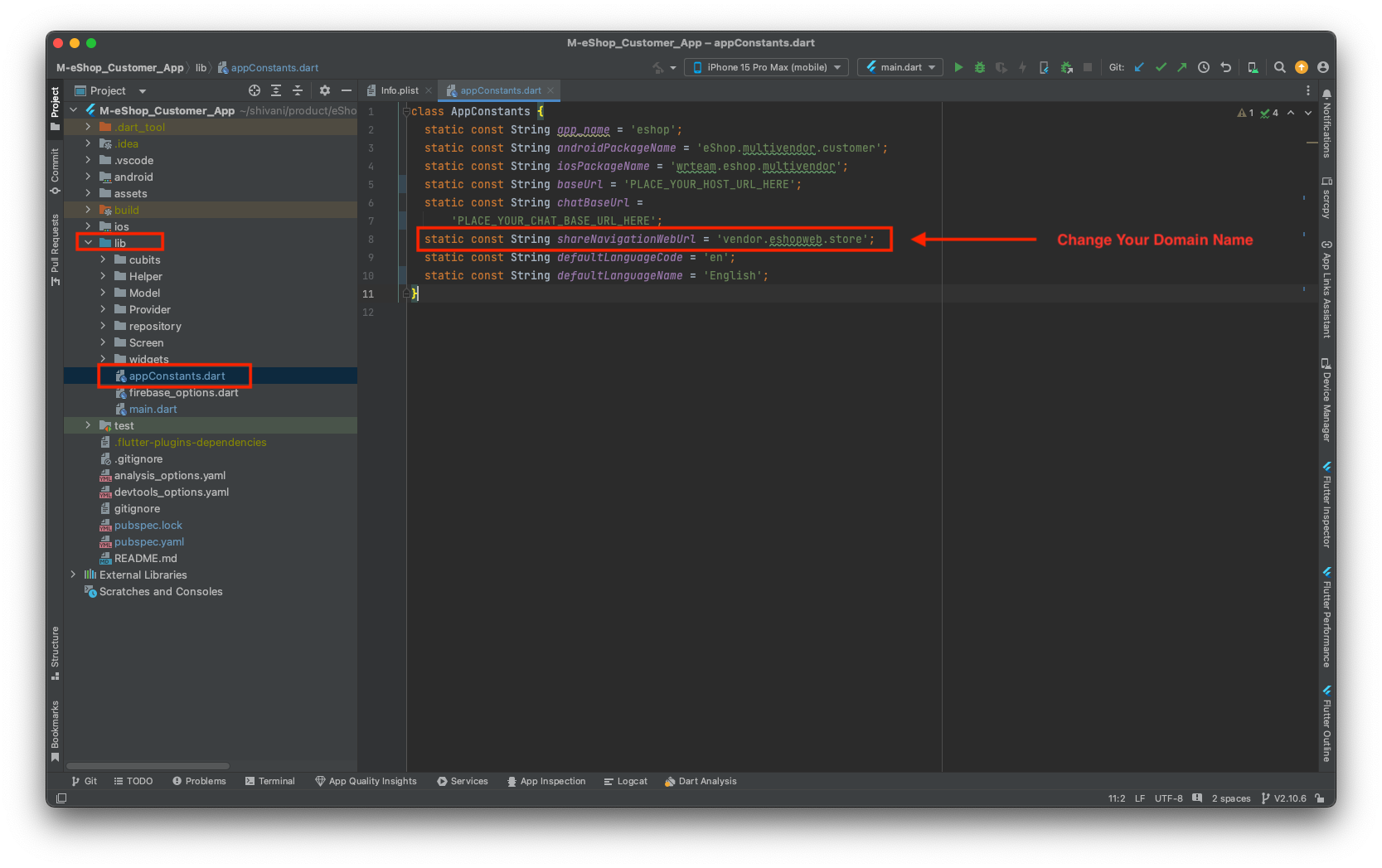Expand the test folder arrow
This screenshot has height=868, width=1382.
coord(88,425)
